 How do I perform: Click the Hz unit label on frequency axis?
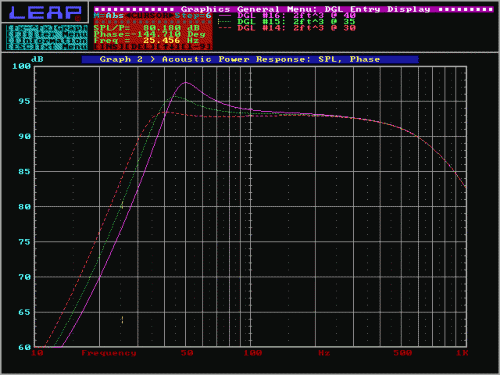click(324, 353)
